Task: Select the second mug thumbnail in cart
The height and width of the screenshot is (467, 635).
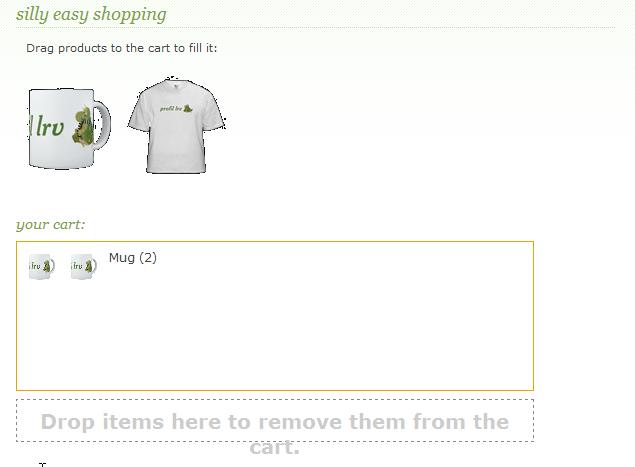Action: click(x=84, y=266)
